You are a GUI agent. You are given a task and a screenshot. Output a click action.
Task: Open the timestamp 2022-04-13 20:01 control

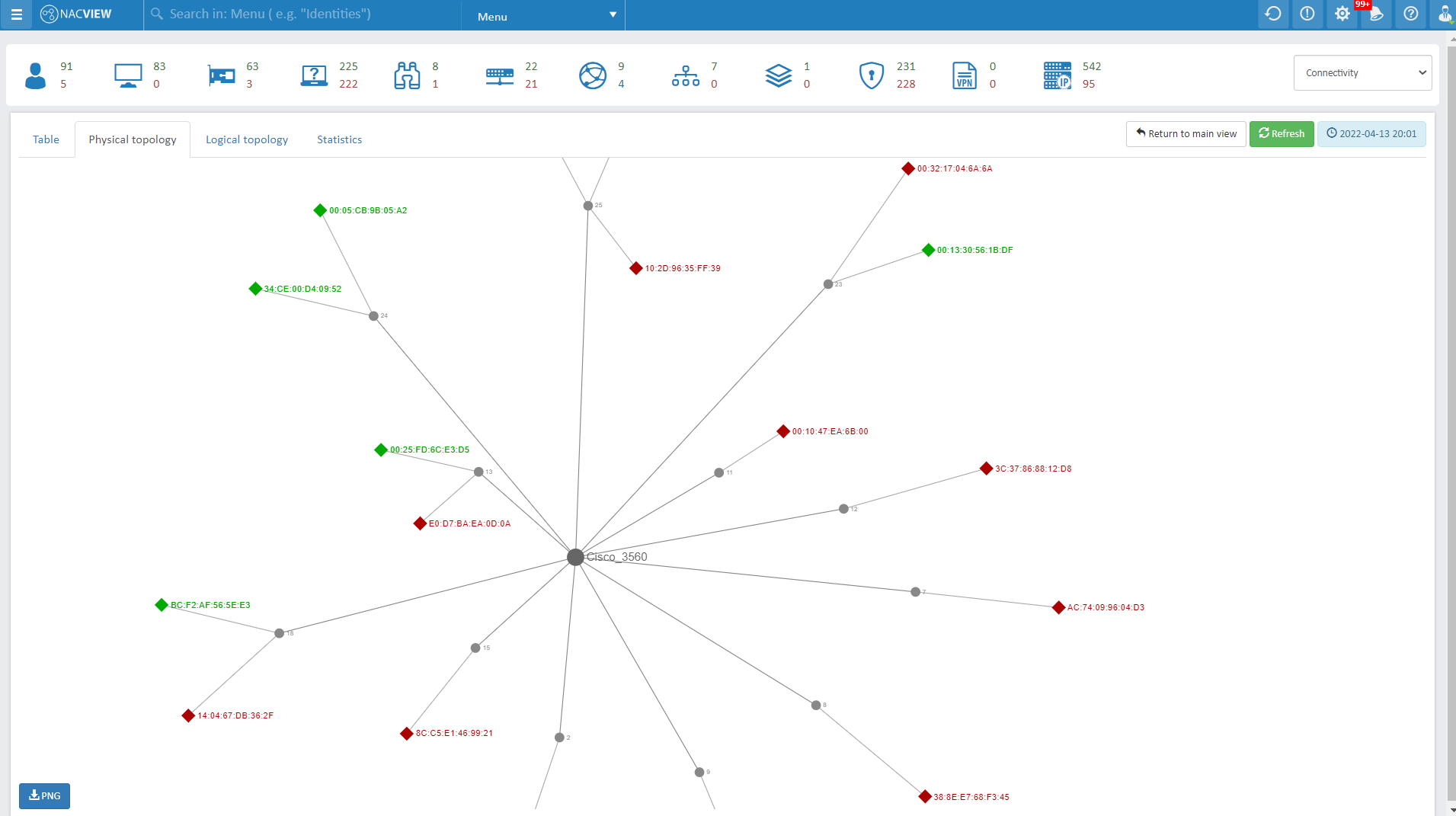(x=1371, y=133)
